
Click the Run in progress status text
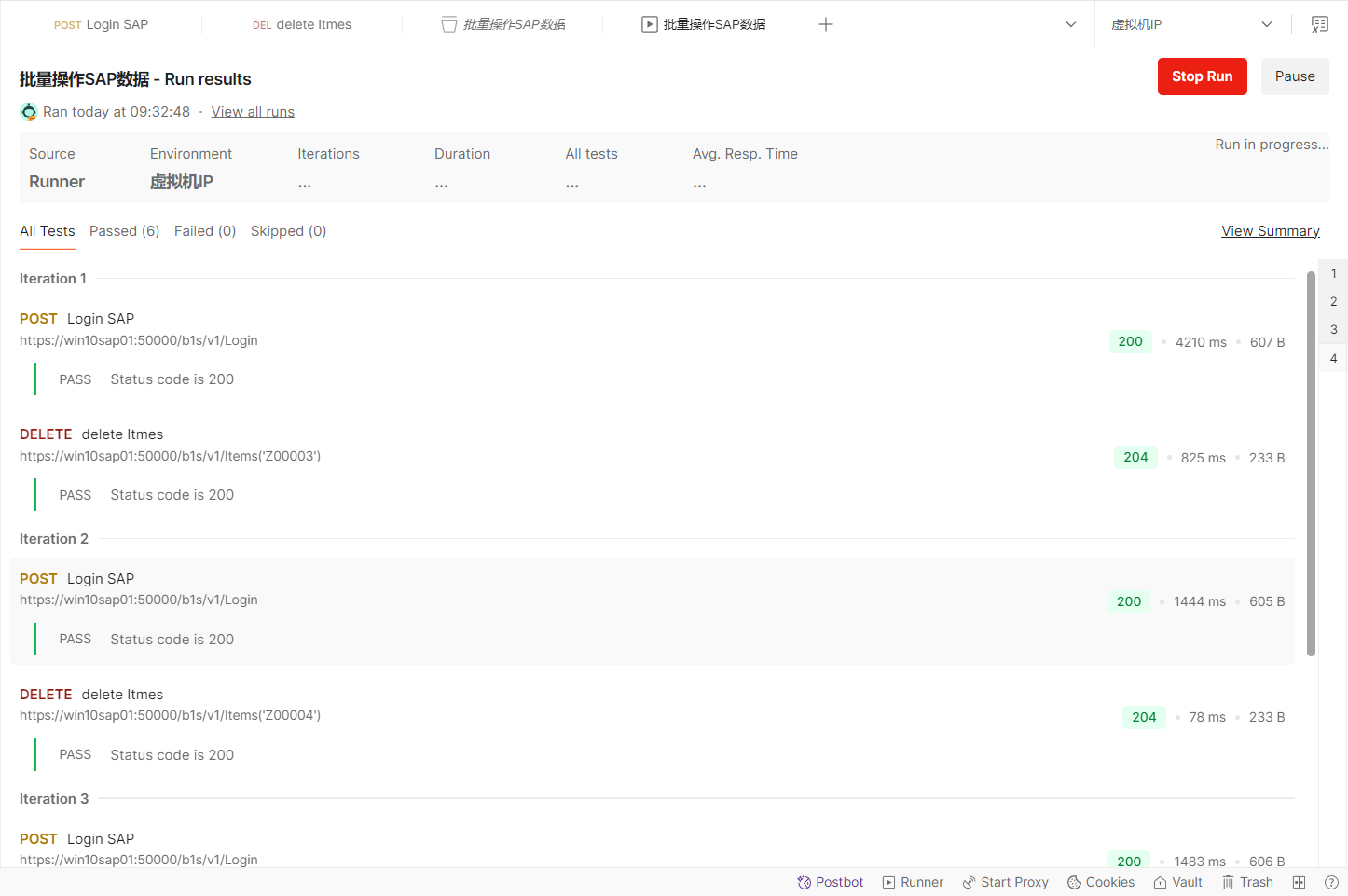1272,145
